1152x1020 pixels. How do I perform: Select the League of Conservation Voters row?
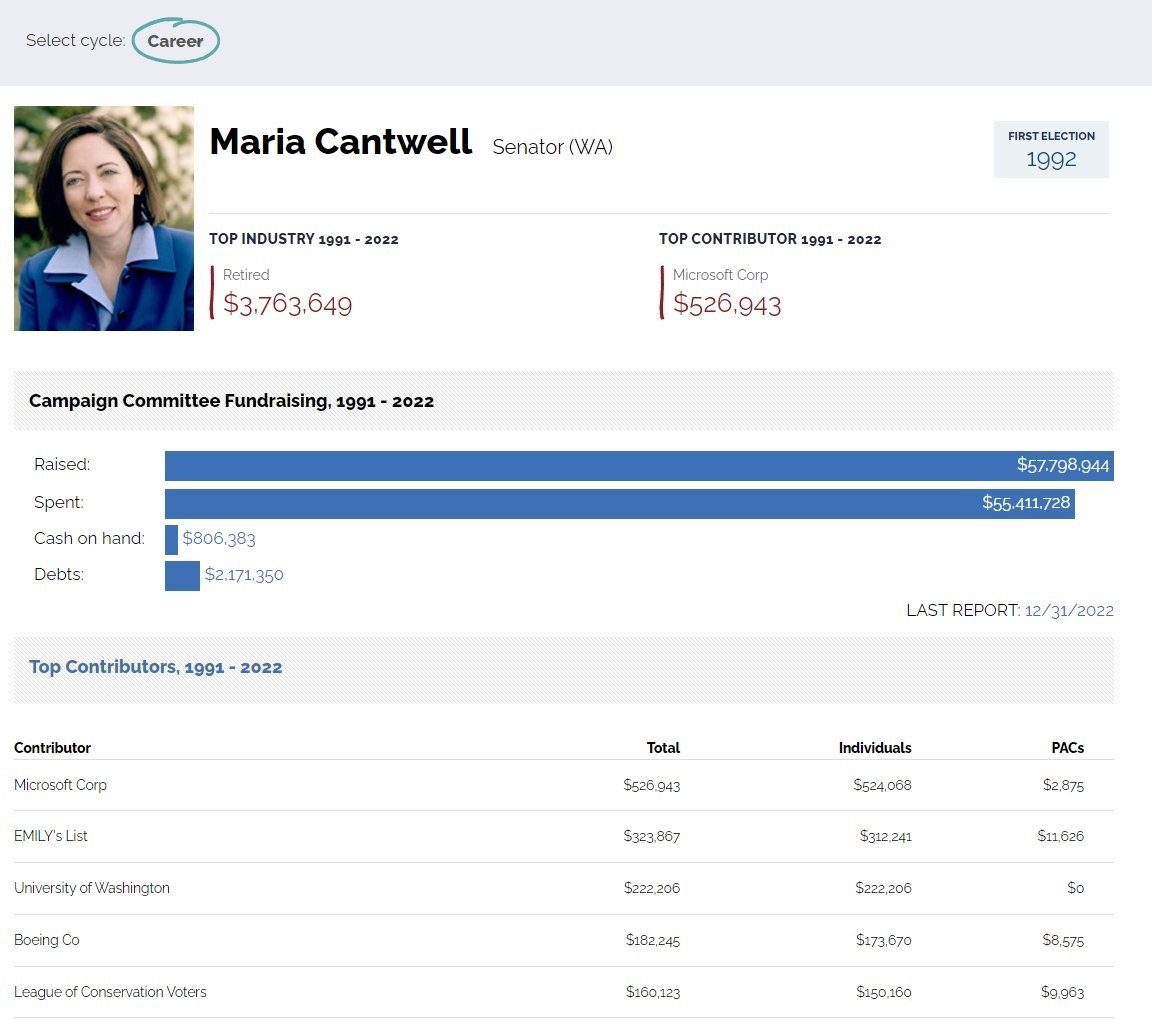tap(564, 992)
